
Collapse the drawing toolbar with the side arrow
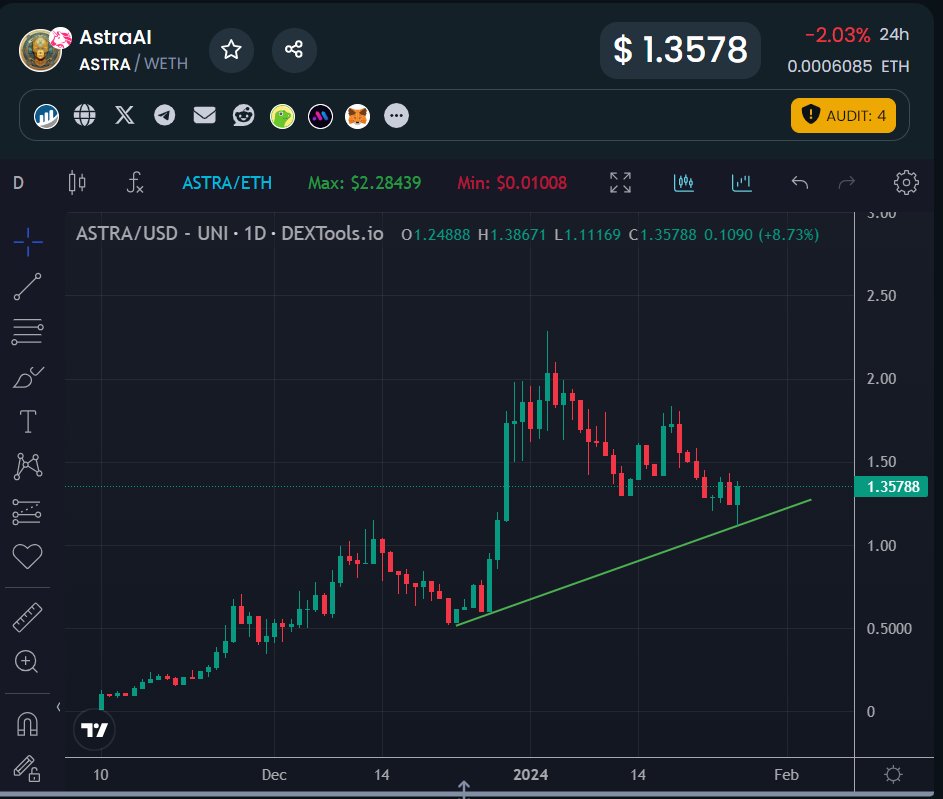[58, 707]
